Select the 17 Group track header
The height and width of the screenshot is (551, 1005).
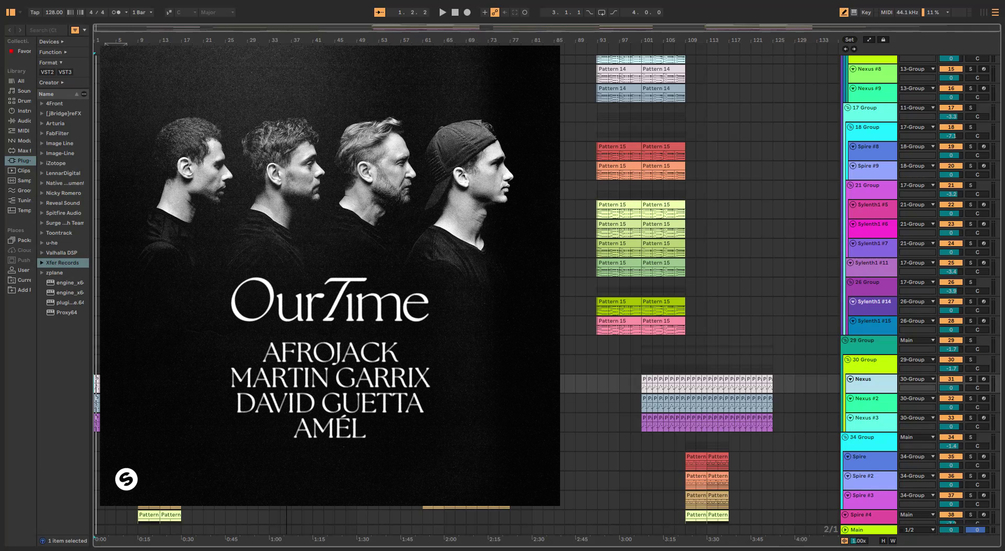(870, 111)
